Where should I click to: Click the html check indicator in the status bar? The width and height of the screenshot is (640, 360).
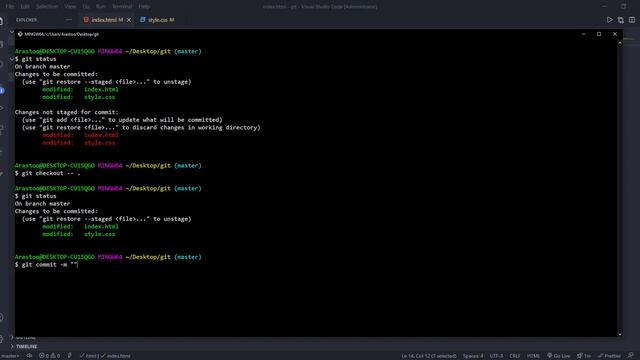(x=89, y=356)
